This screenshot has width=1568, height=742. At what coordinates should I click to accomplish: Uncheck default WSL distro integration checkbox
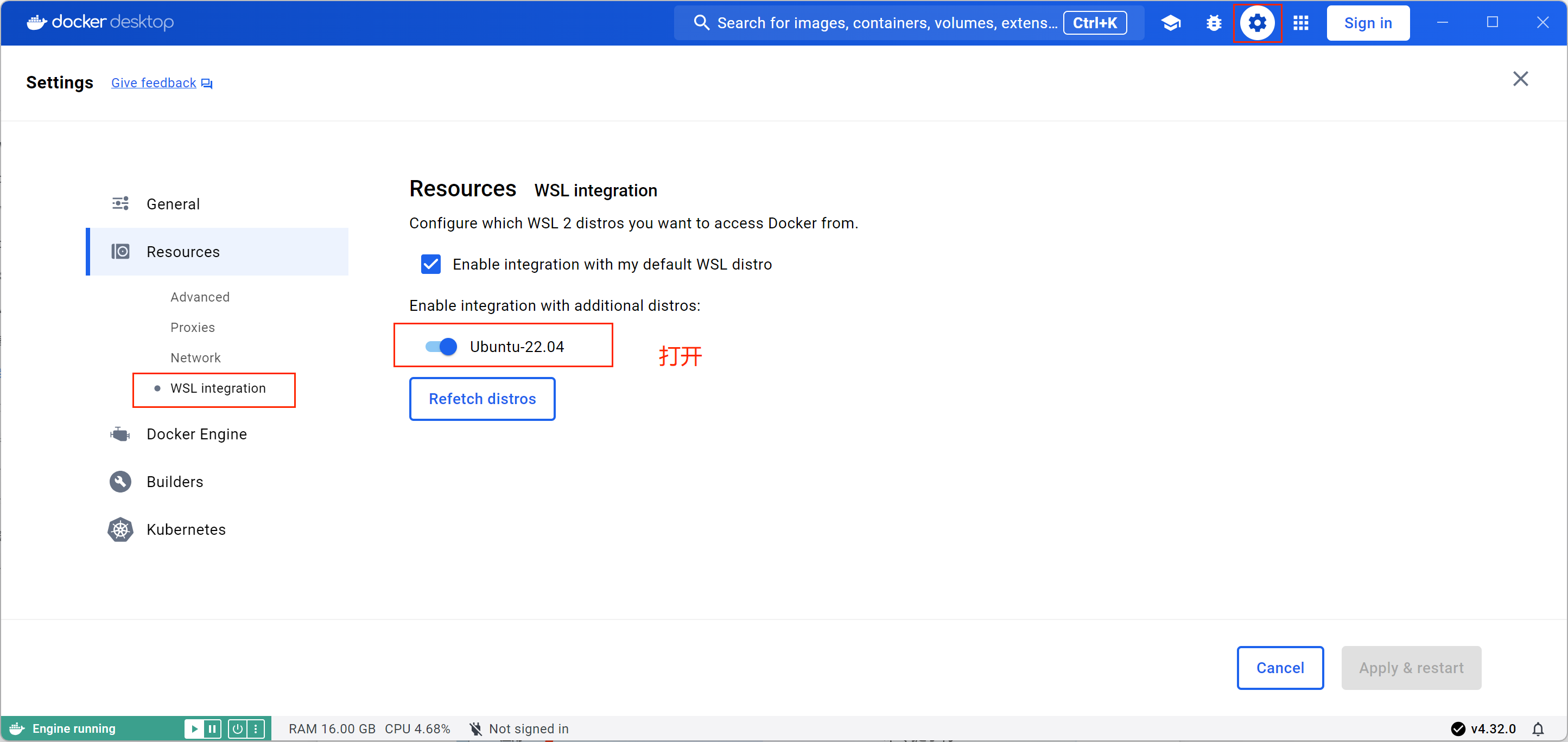tap(431, 265)
